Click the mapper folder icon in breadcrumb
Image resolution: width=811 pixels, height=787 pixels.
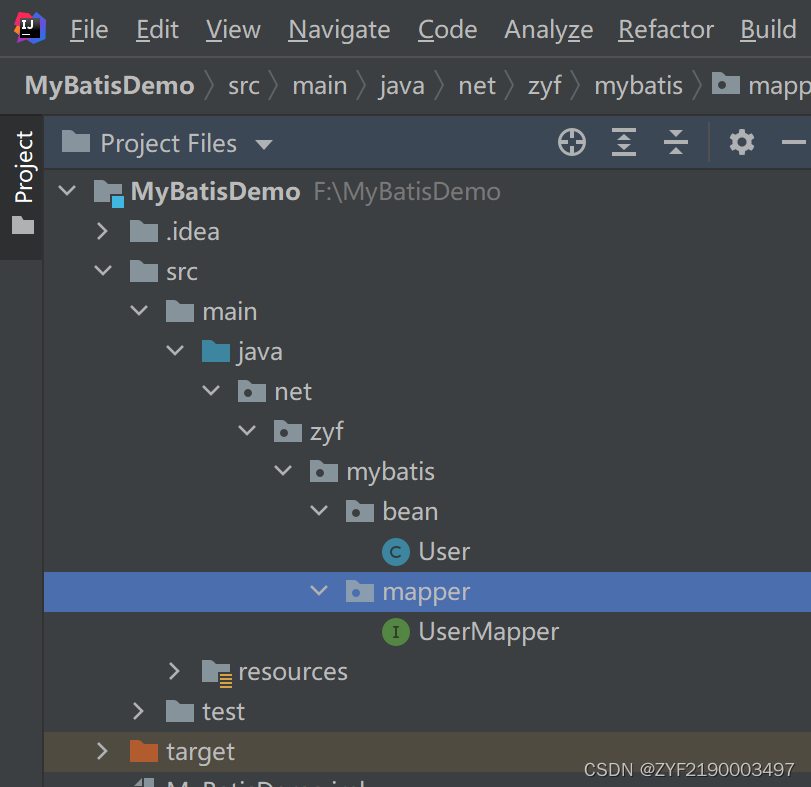coord(726,83)
